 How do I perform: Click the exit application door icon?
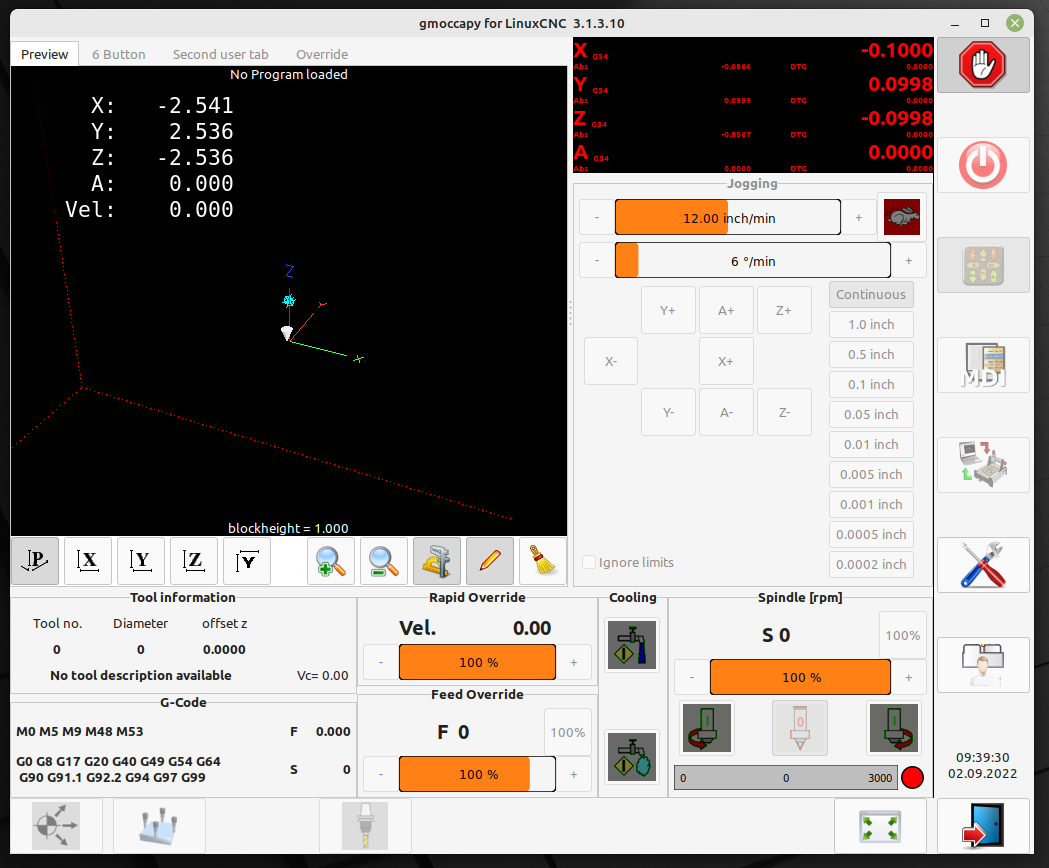point(982,826)
